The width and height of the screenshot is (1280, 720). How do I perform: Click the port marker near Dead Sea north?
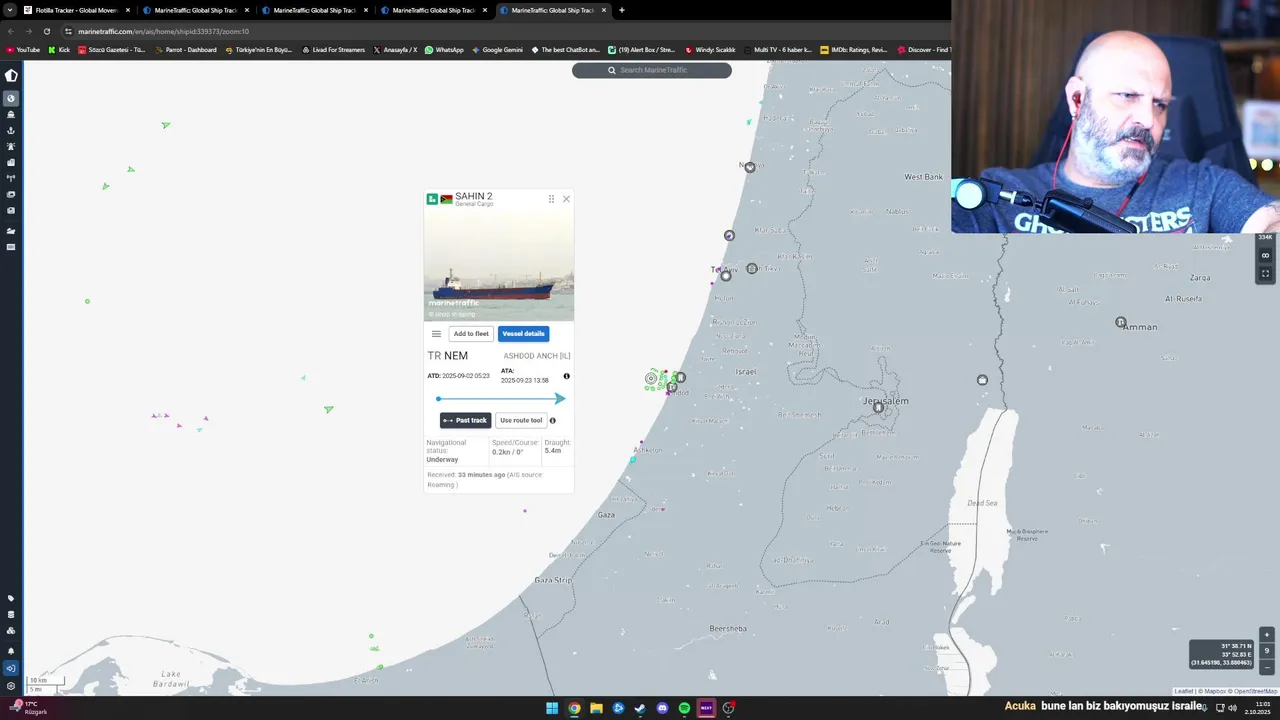pos(982,380)
